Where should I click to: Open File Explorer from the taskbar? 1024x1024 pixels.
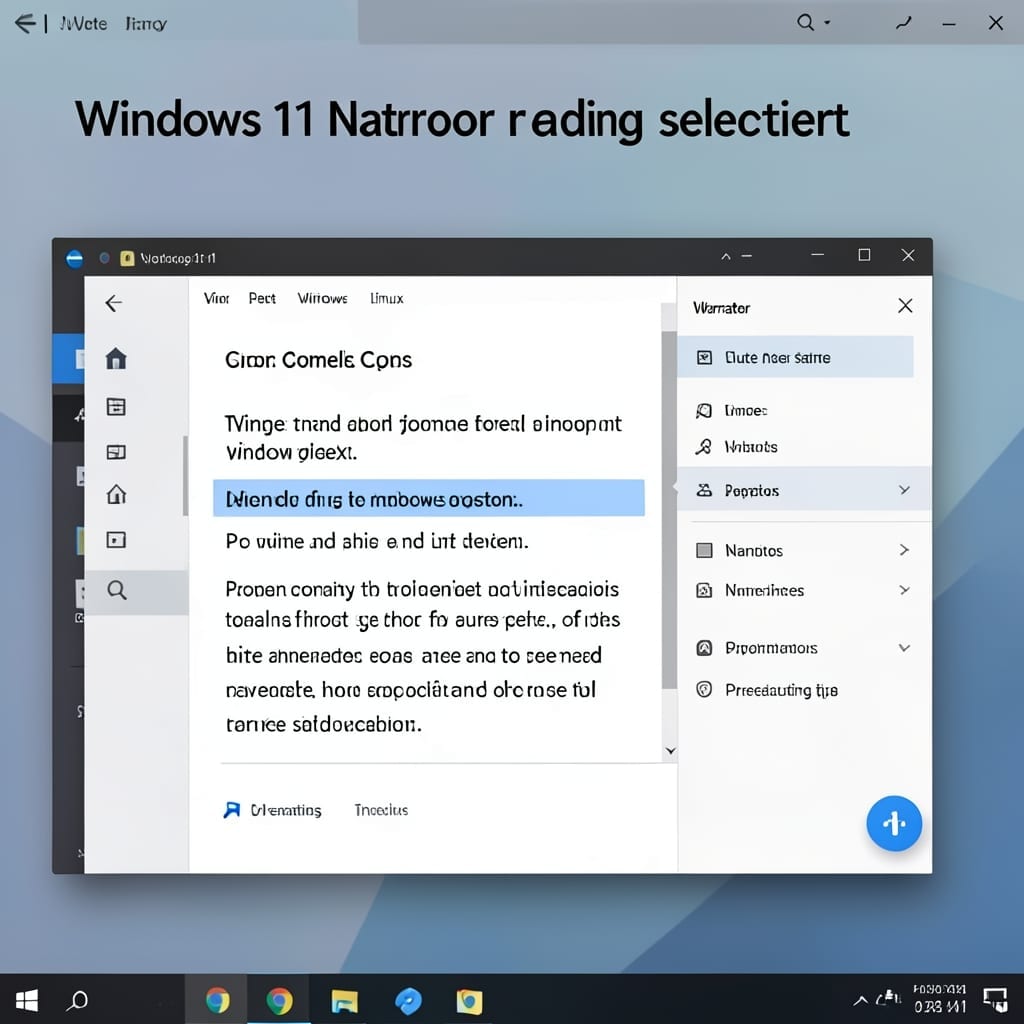click(344, 1001)
